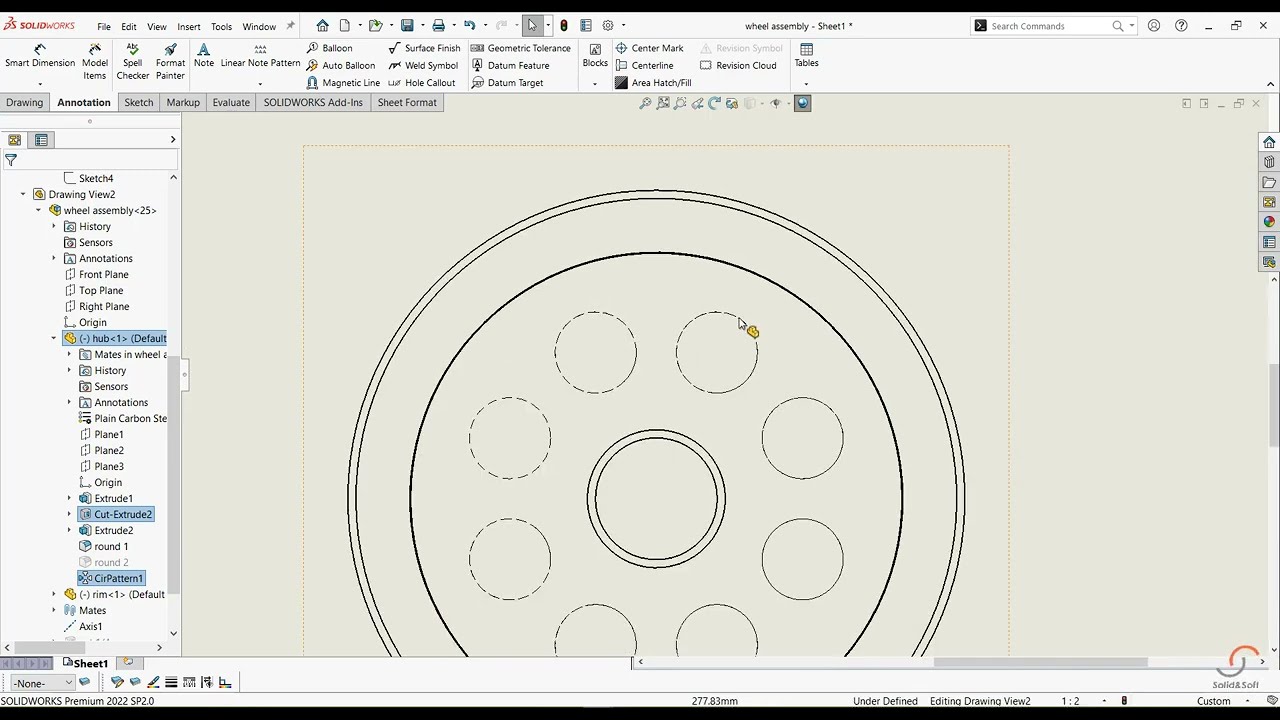Open the Blocks tool
This screenshot has width=1280, height=720.
[595, 56]
